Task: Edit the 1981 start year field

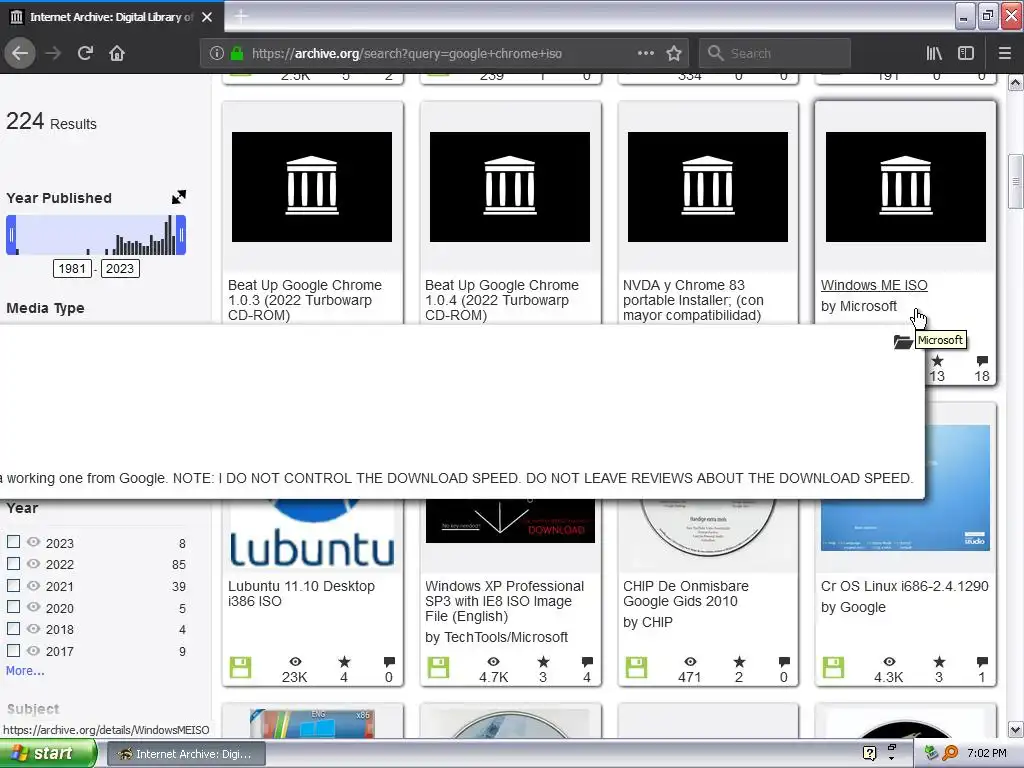Action: (x=72, y=268)
